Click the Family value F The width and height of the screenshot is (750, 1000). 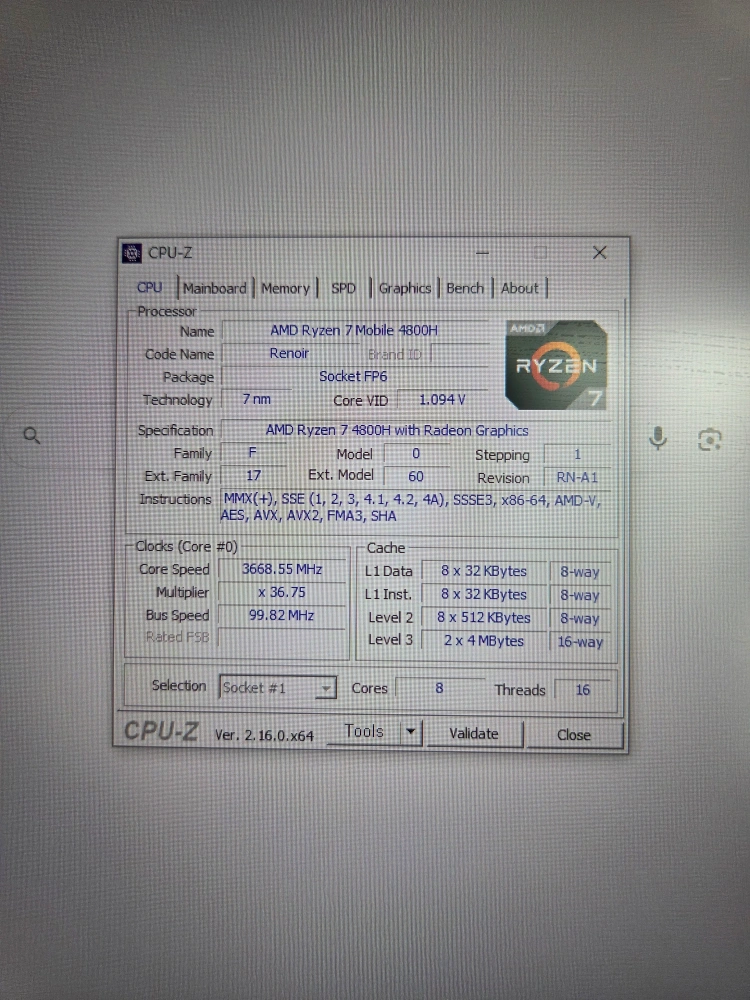coord(253,453)
